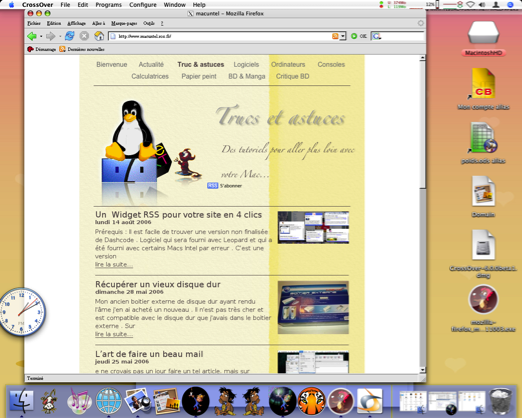The width and height of the screenshot is (522, 418).
Task: Open the Calculatrices navigation link
Action: click(x=150, y=76)
